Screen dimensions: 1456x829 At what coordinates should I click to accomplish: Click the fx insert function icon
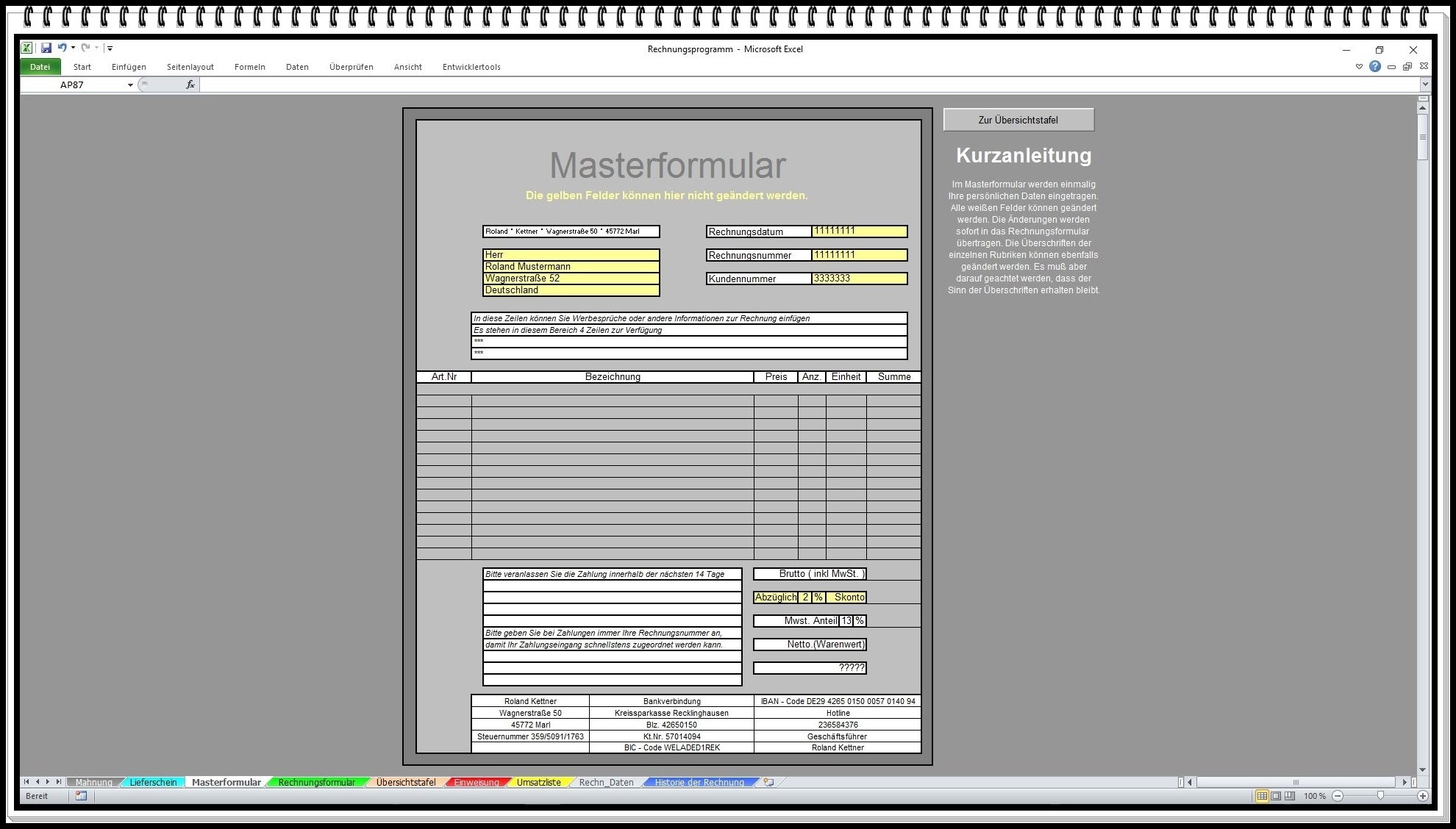(190, 85)
